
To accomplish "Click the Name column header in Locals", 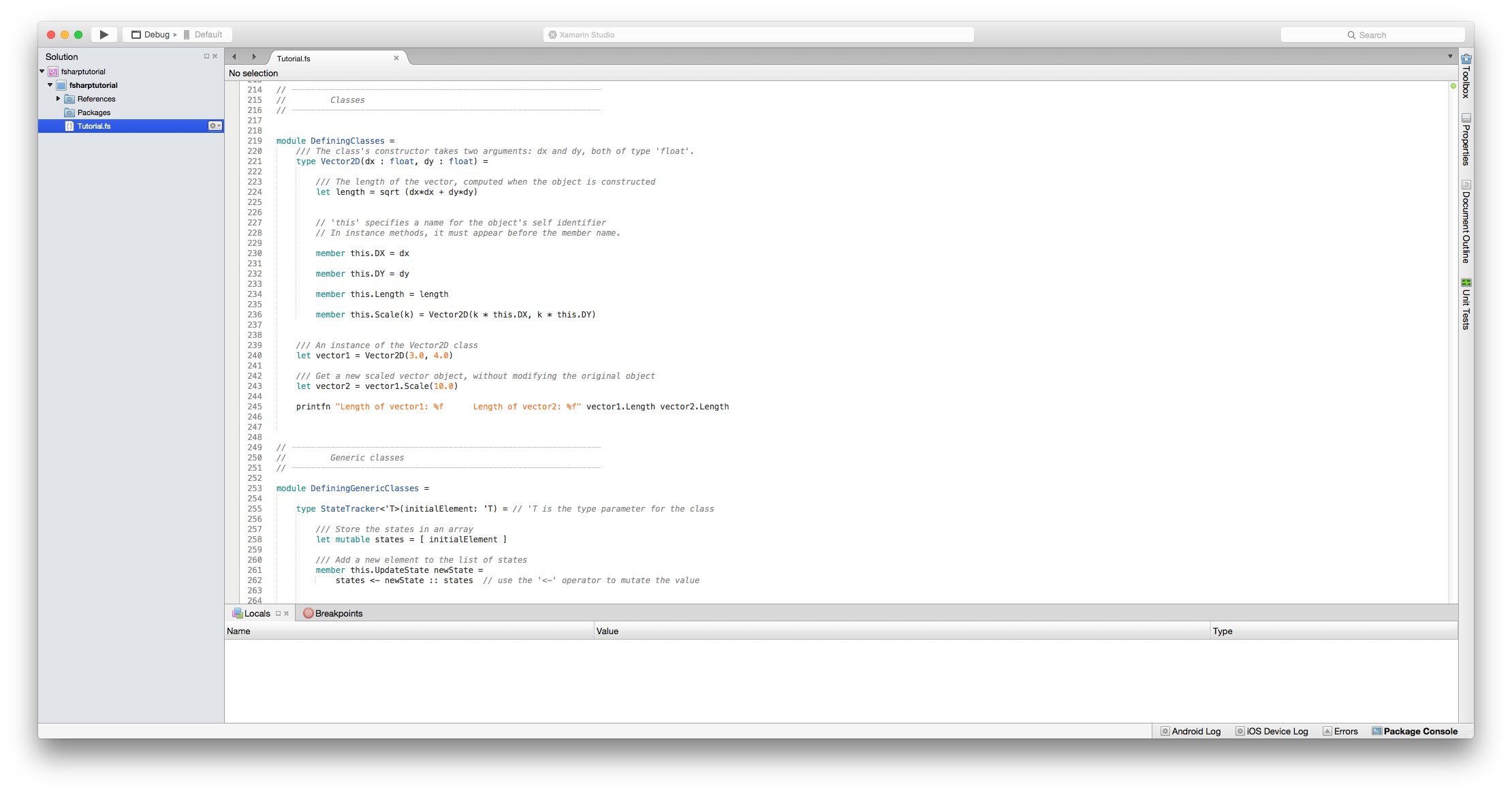I will point(409,632).
